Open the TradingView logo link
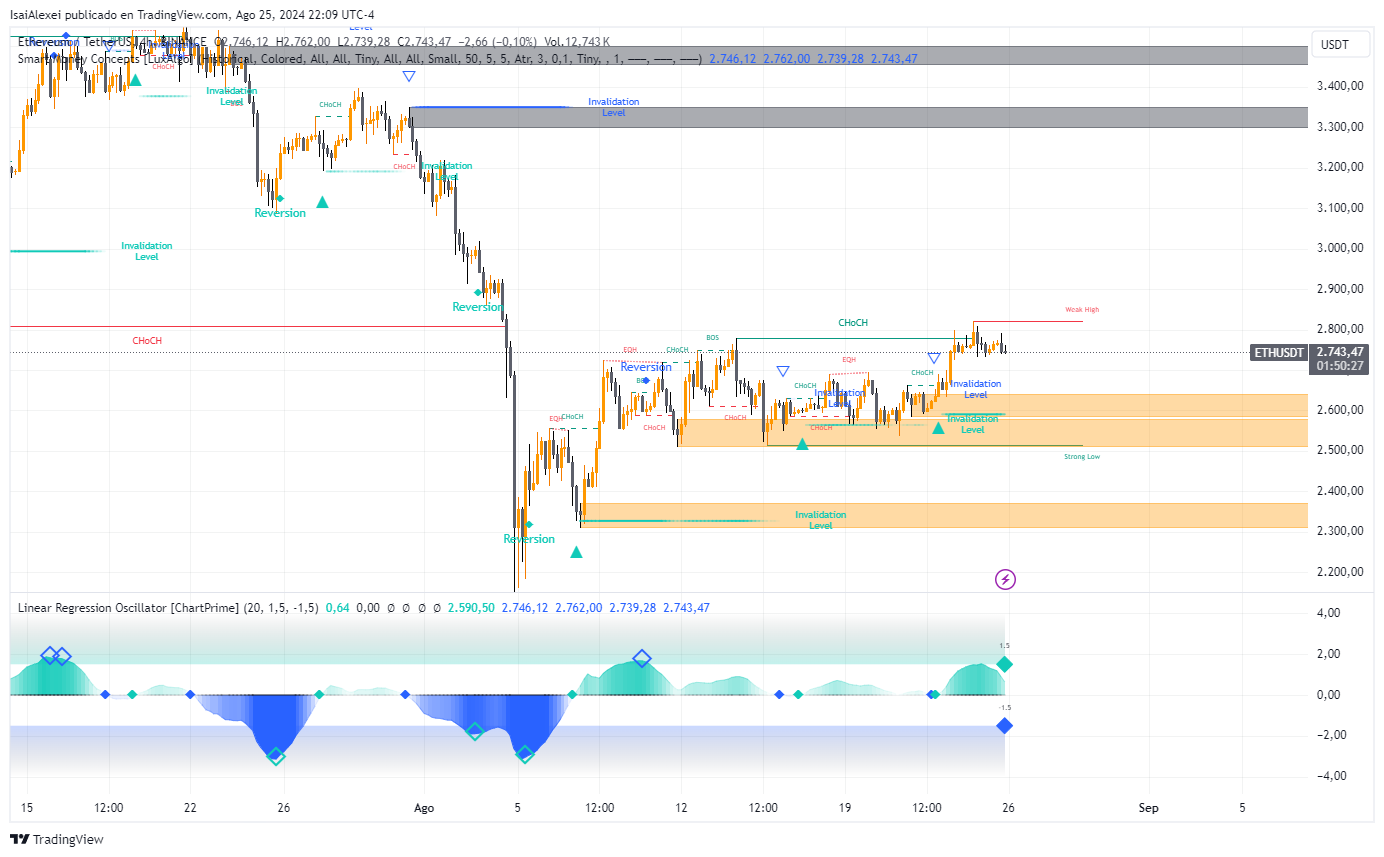Viewport: 1384px width, 857px height. coord(57,839)
